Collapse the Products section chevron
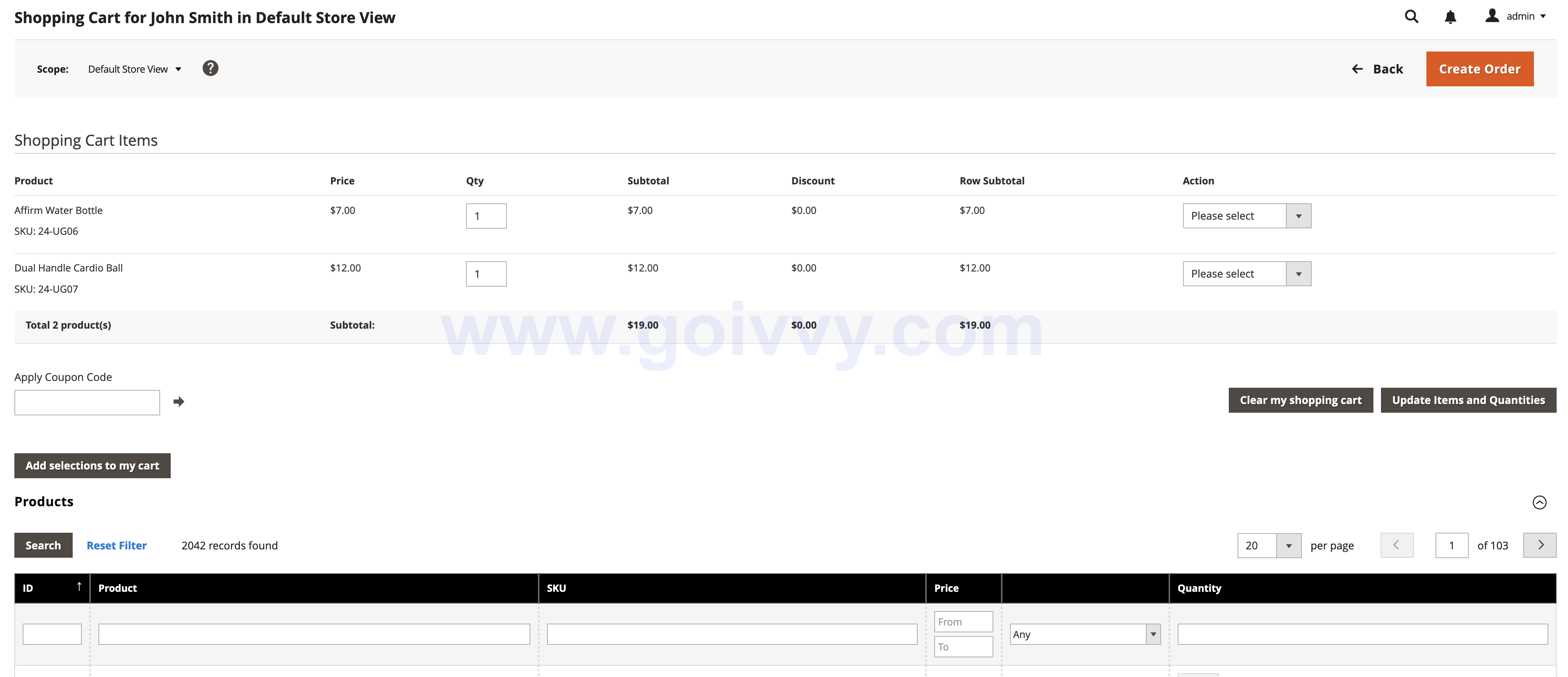The width and height of the screenshot is (1568, 677). pyautogui.click(x=1540, y=502)
